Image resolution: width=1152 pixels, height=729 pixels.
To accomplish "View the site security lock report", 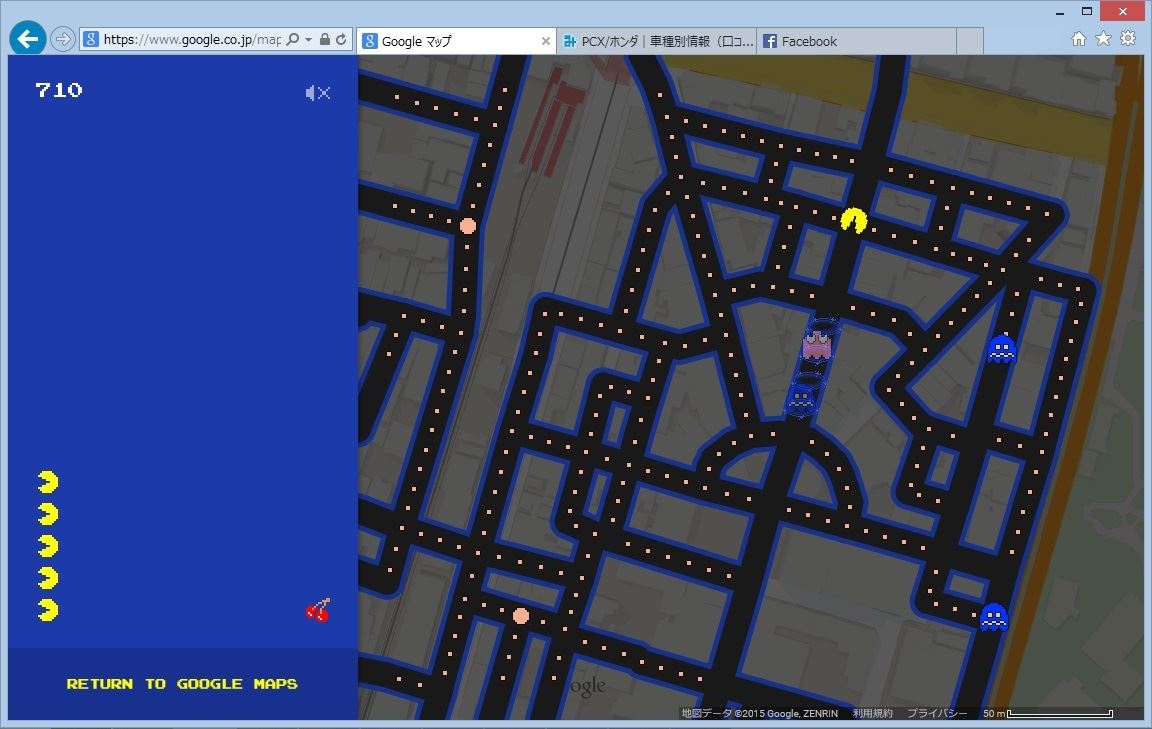I will point(325,40).
